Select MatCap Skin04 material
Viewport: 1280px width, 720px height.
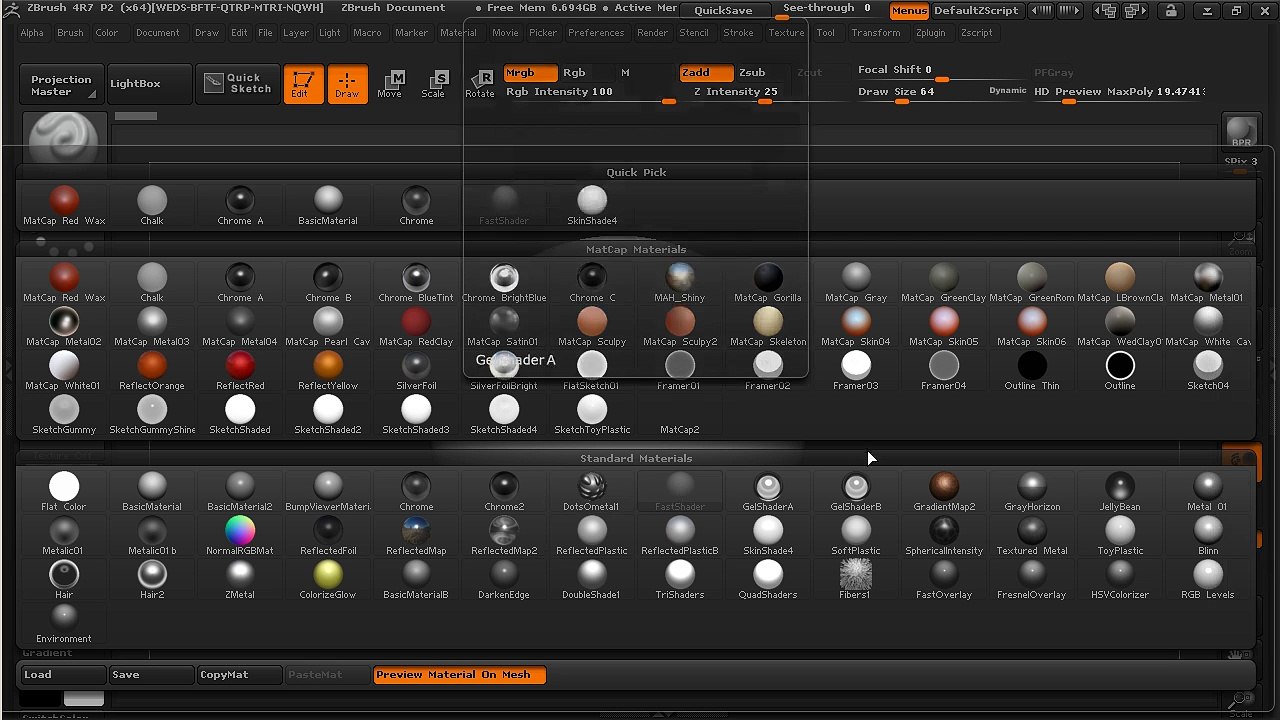[856, 327]
